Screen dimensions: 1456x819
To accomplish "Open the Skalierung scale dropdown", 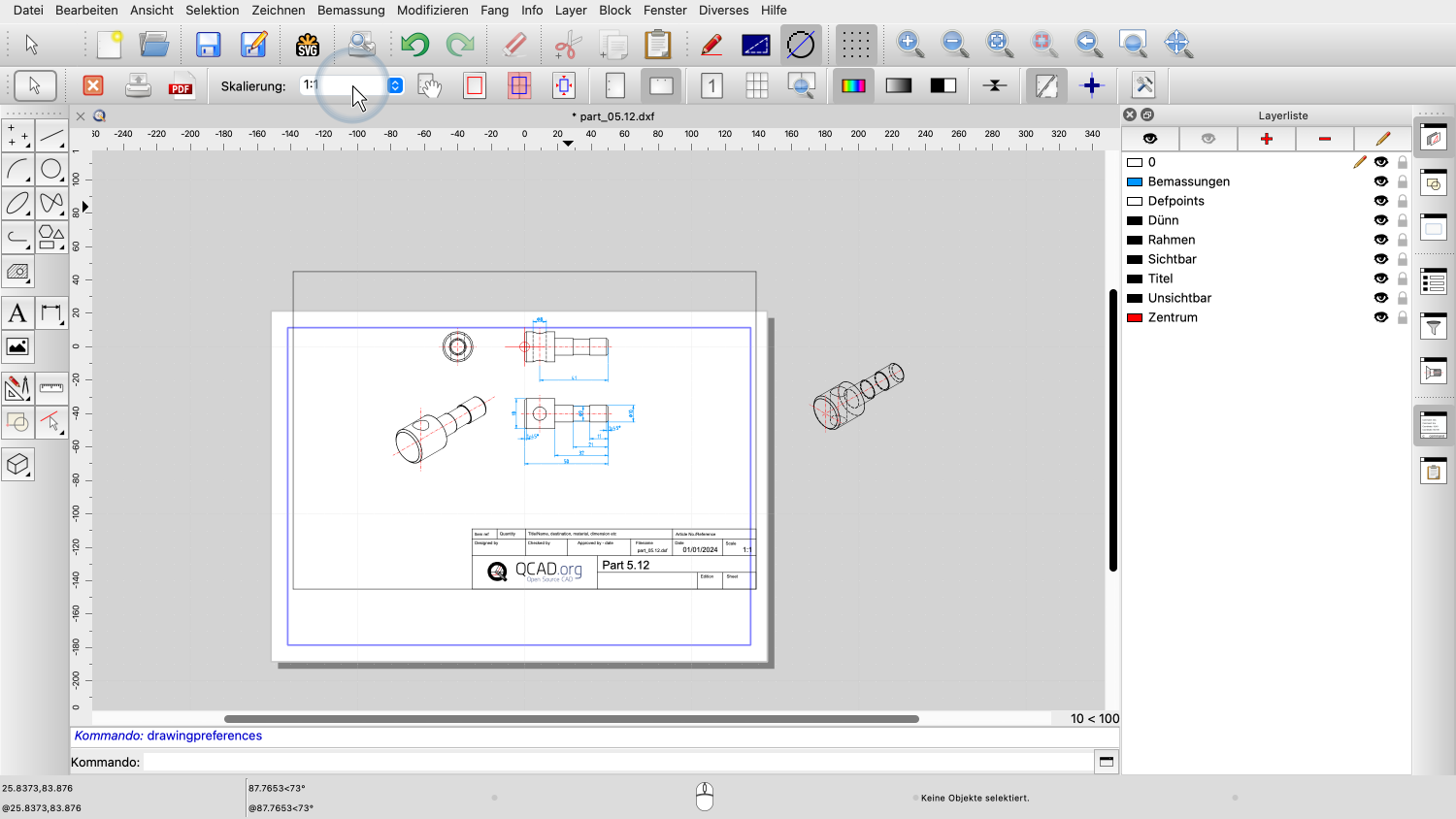I will coord(395,85).
